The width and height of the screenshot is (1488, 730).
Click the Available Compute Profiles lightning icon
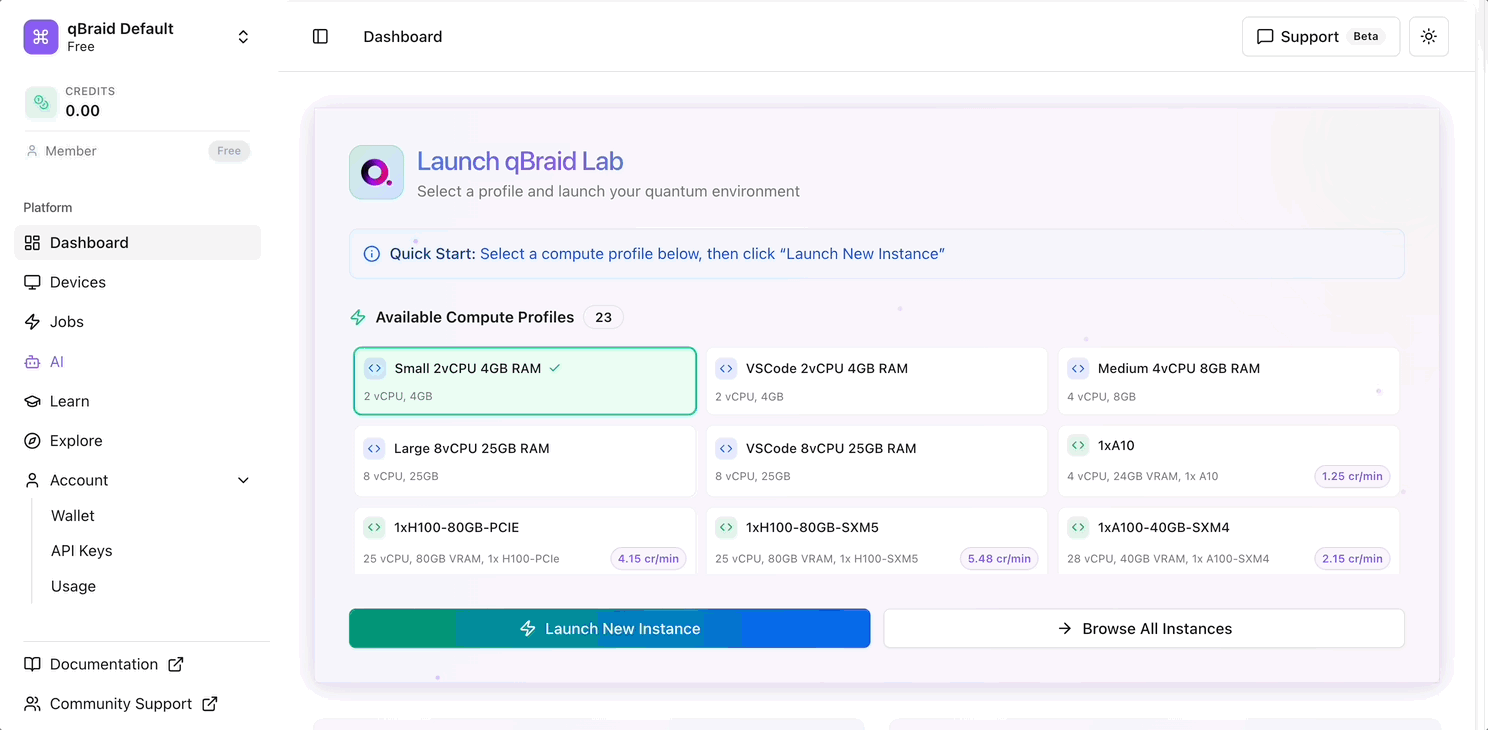coord(358,317)
